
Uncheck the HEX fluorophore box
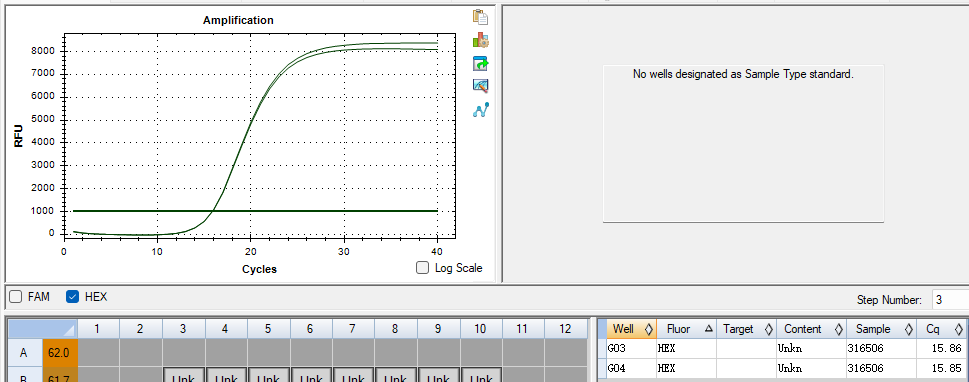(x=72, y=297)
